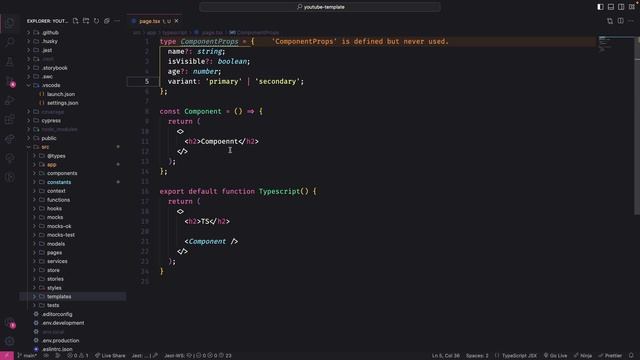Click the New File icon in Explorer
This screenshot has height=360, width=640.
point(76,21)
